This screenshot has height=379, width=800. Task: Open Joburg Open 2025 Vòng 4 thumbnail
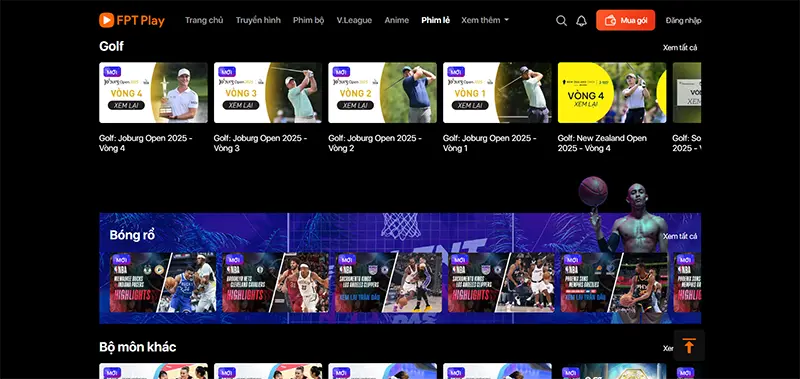click(x=153, y=93)
